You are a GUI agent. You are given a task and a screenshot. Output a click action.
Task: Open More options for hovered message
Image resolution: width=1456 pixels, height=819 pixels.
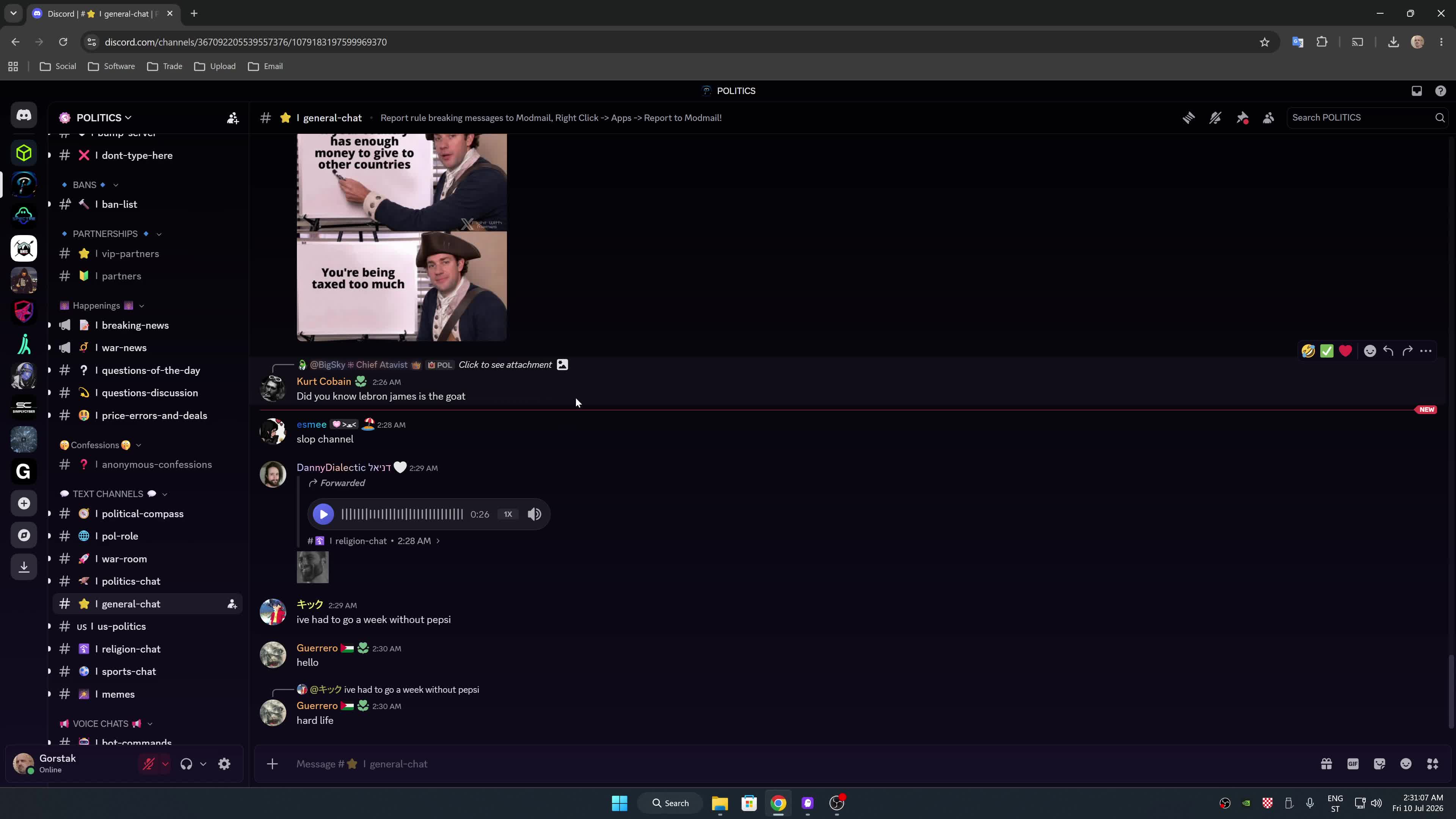(x=1426, y=351)
